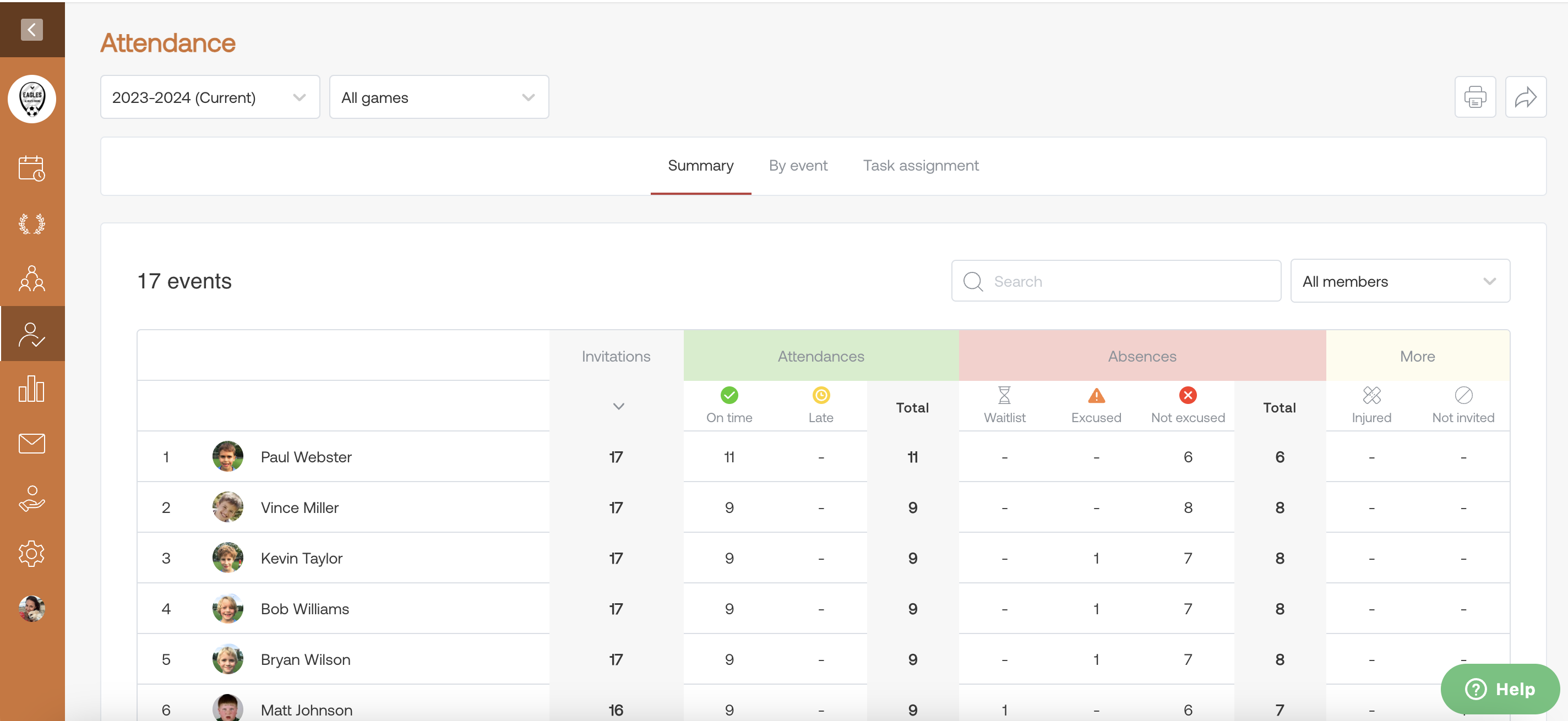Viewport: 1568px width, 721px height.
Task: Click Kevin Taylor's avatar photo
Action: 227,558
